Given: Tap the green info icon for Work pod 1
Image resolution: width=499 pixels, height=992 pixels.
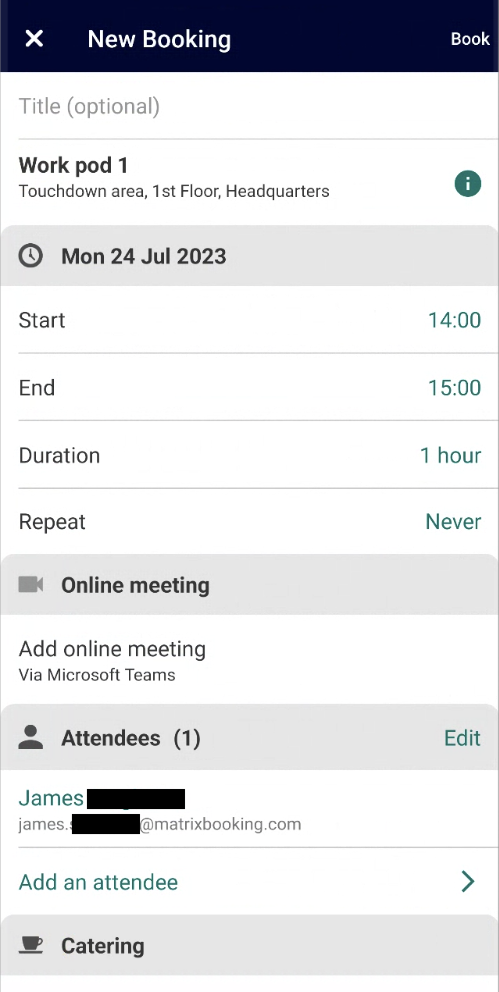Looking at the screenshot, I should tap(467, 184).
